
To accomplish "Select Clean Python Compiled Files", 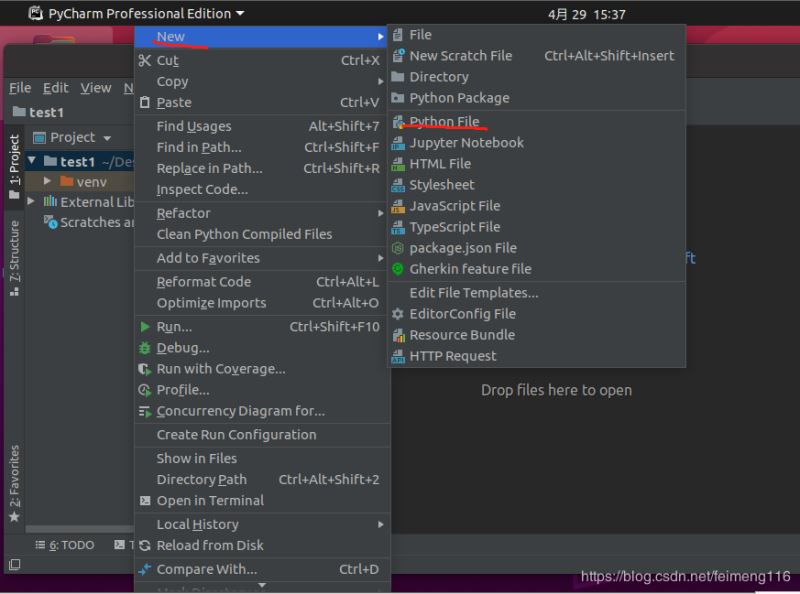I will coord(262,234).
